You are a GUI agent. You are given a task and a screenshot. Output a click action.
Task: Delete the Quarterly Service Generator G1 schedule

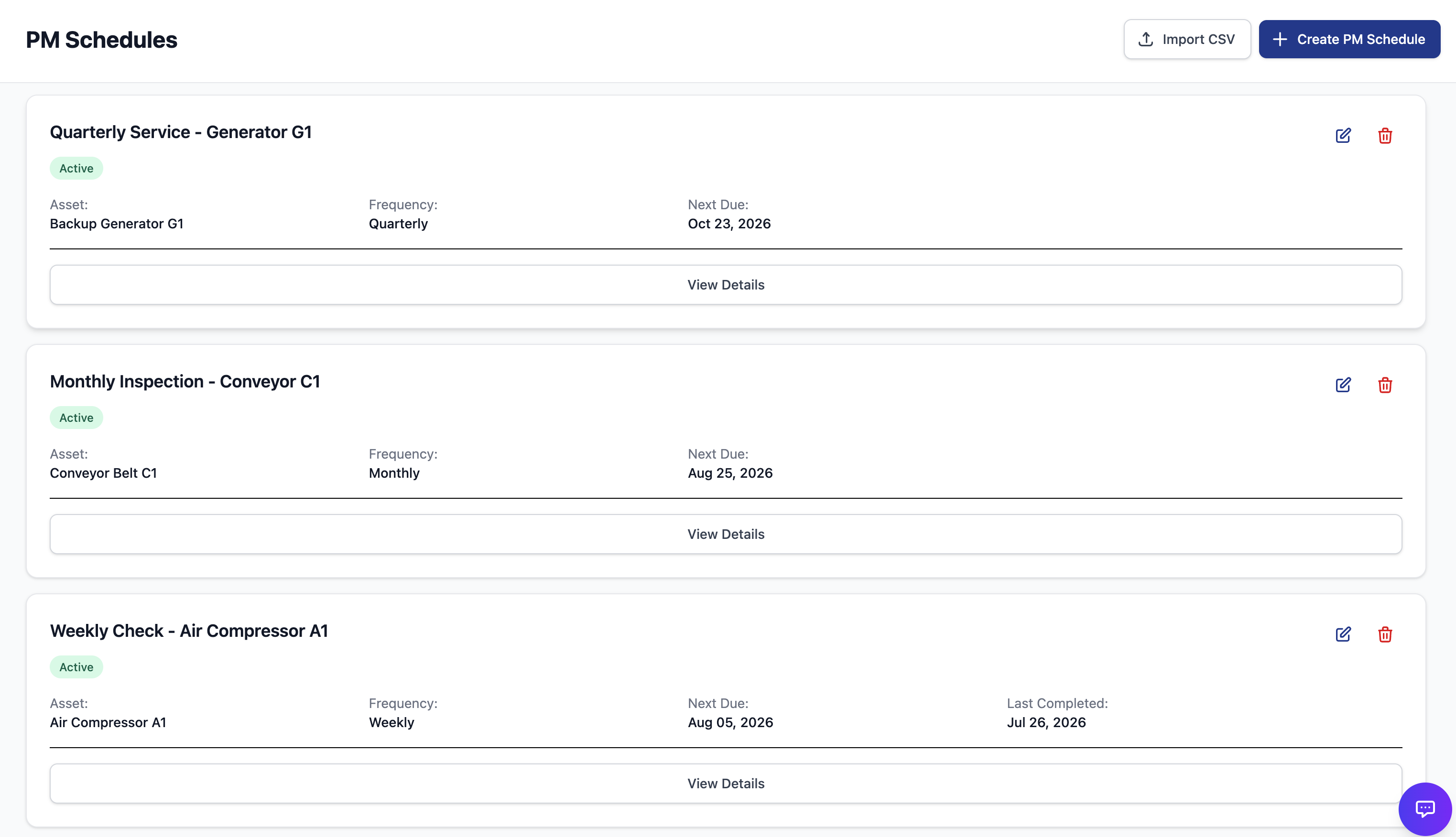click(x=1385, y=136)
